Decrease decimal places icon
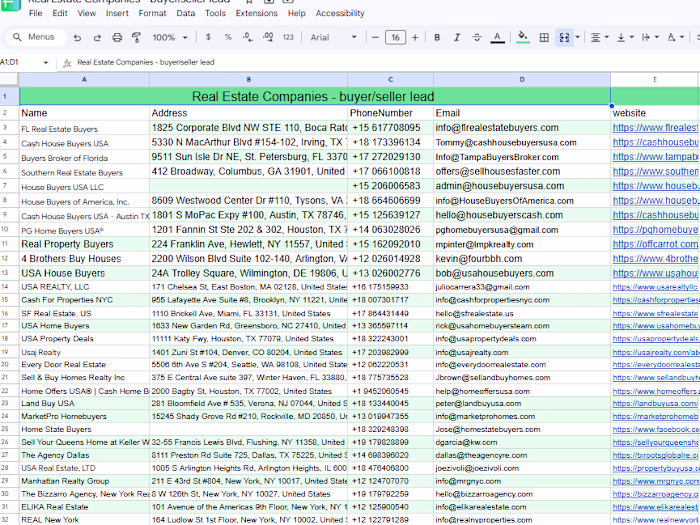 click(x=248, y=37)
